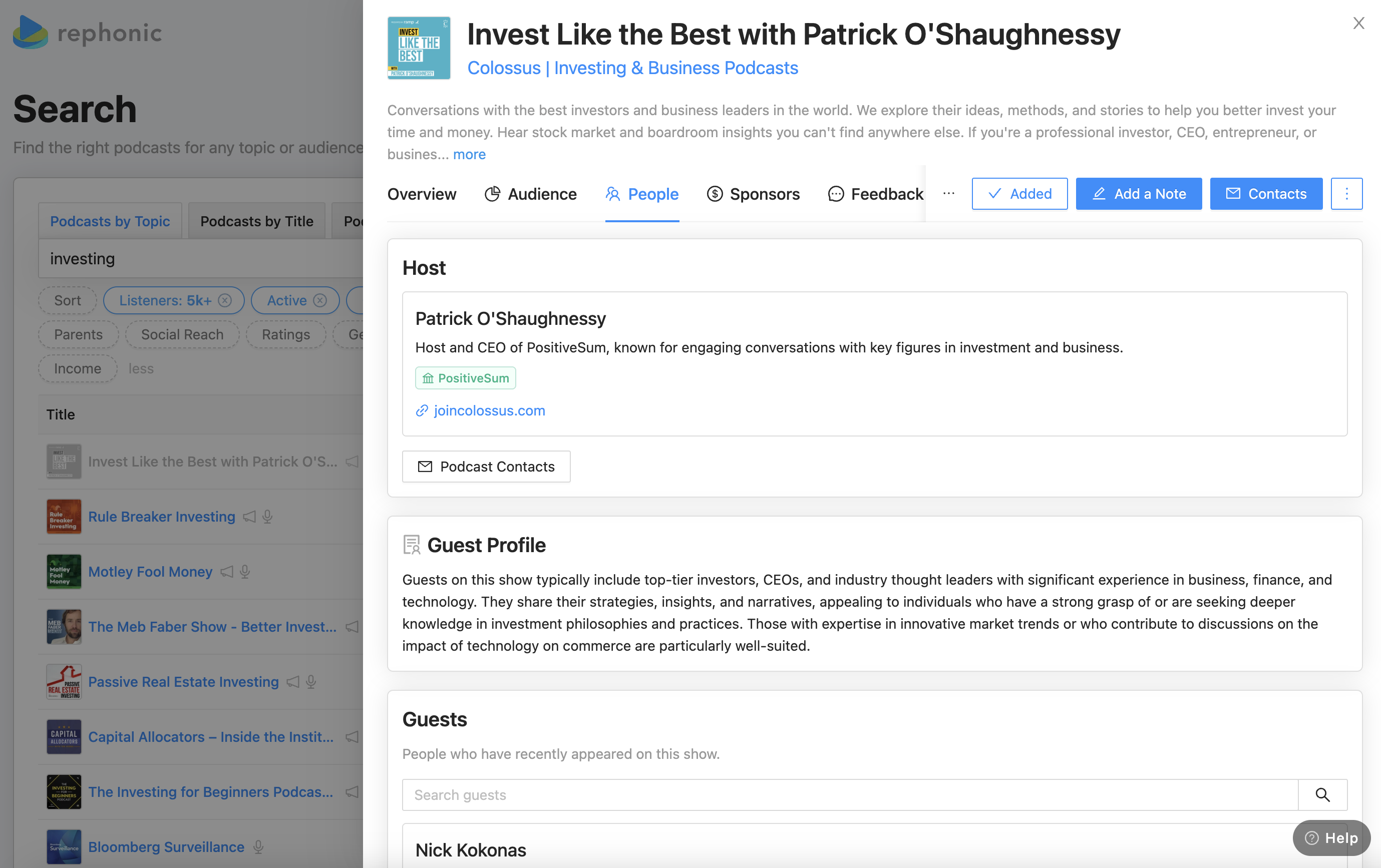Click megaphone icon beside Rule Breaker Investing
The height and width of the screenshot is (868, 1381).
(249, 517)
